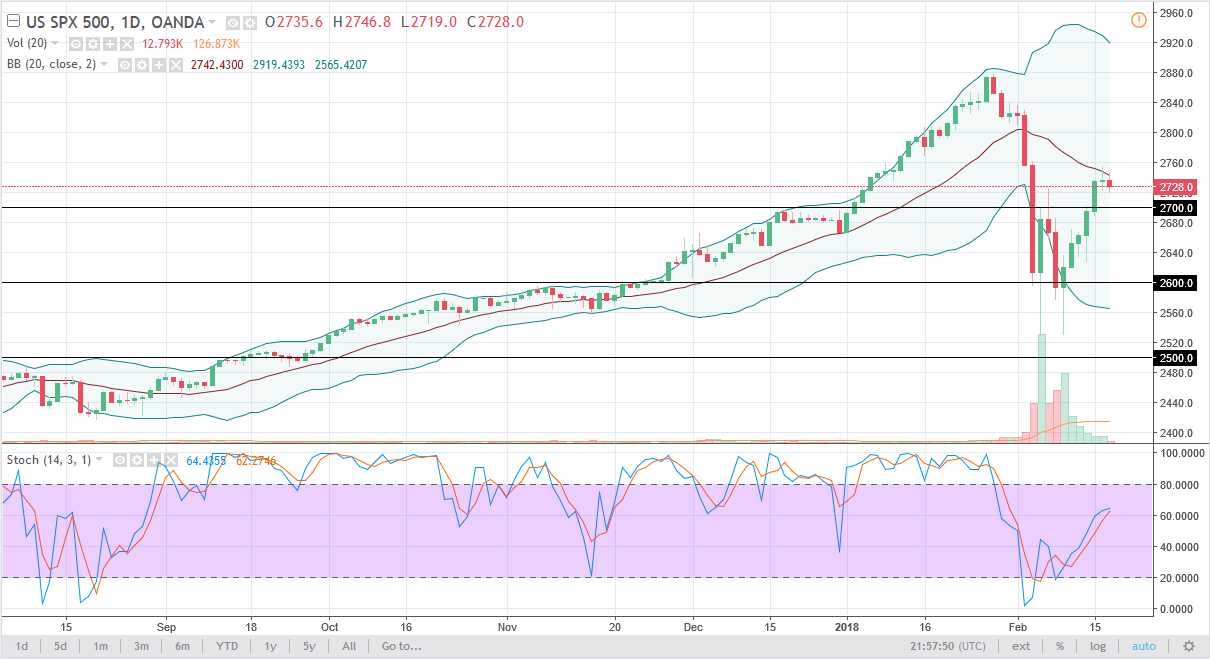Hide the Vol (20) indicator
1210x659 pixels.
point(76,44)
